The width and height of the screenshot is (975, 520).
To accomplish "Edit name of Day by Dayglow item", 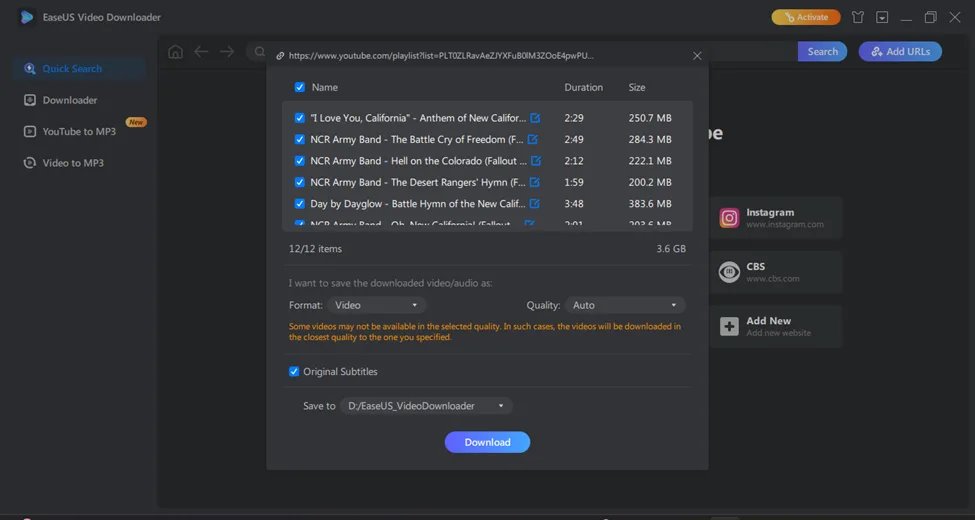I will point(534,203).
